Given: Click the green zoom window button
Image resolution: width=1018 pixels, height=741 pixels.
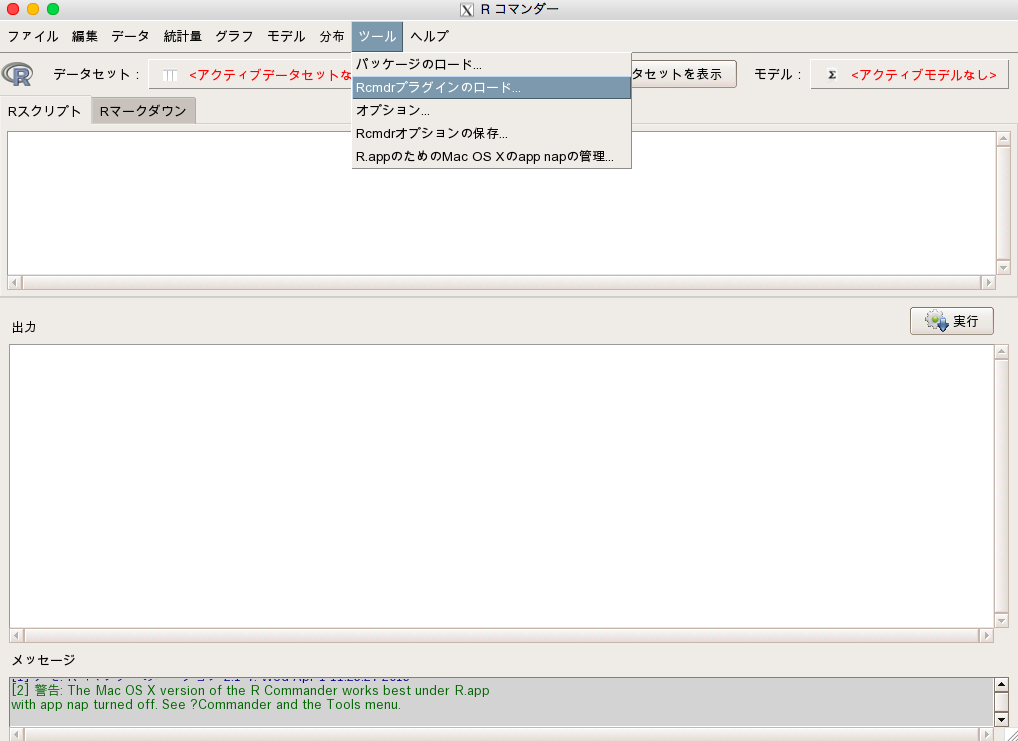Looking at the screenshot, I should 53,9.
